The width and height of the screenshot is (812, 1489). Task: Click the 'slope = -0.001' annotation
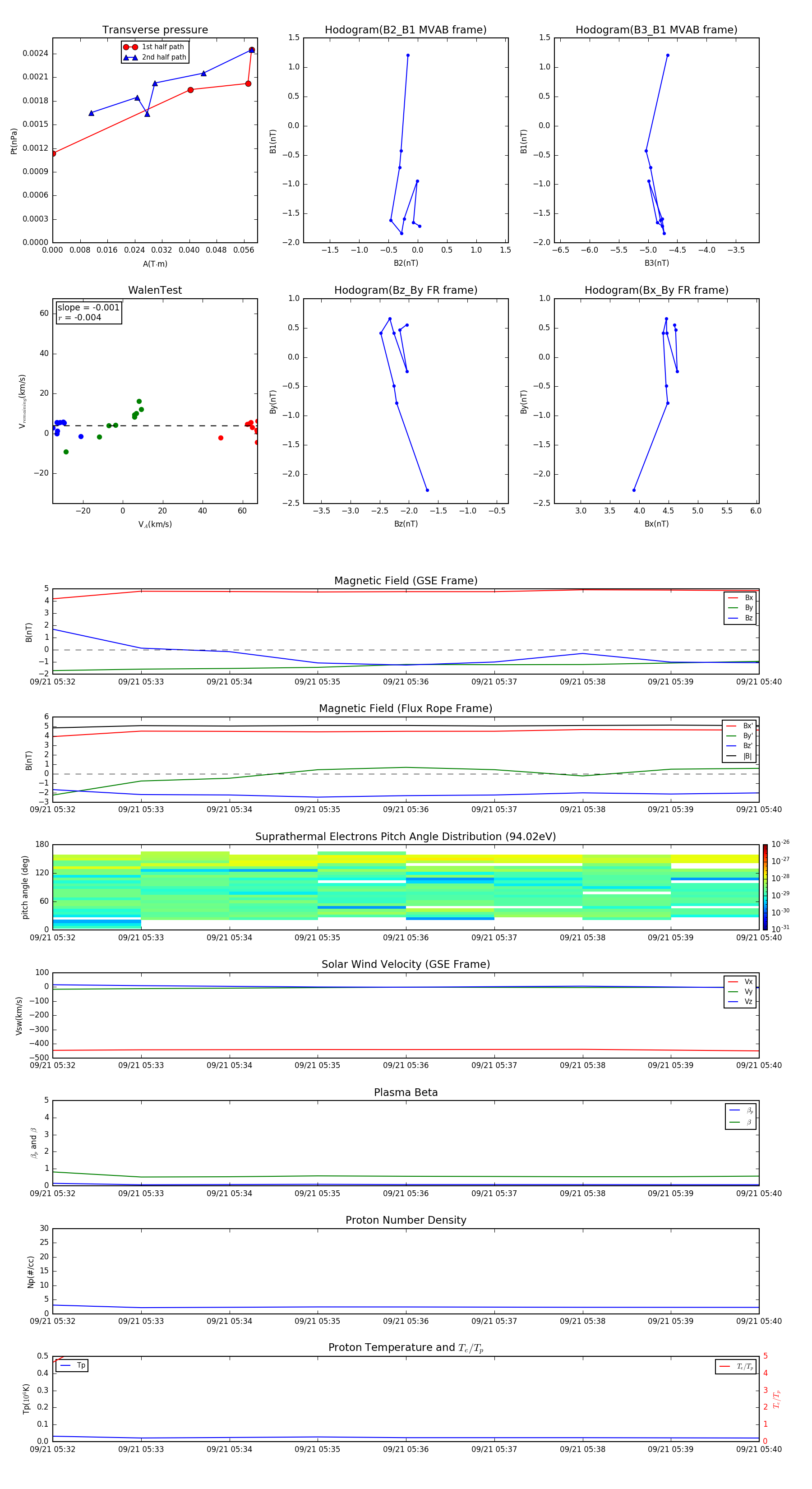point(88,308)
